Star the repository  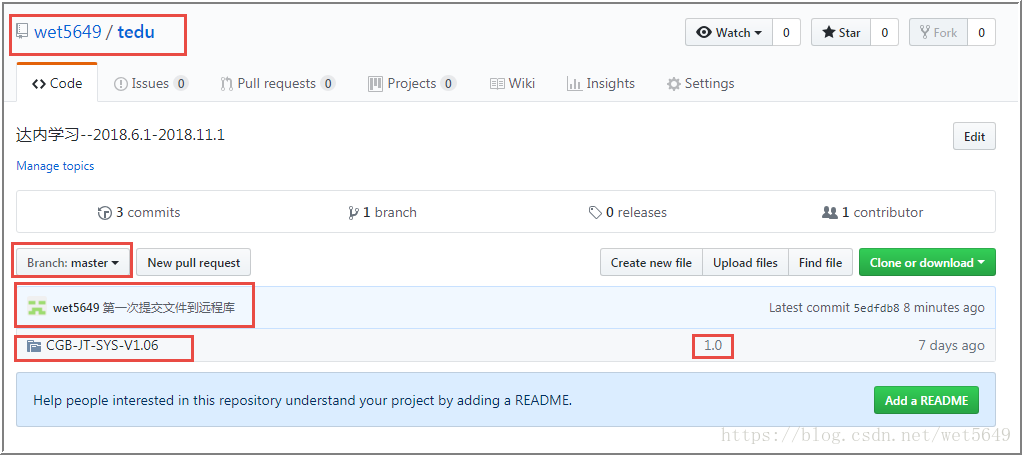tap(841, 33)
